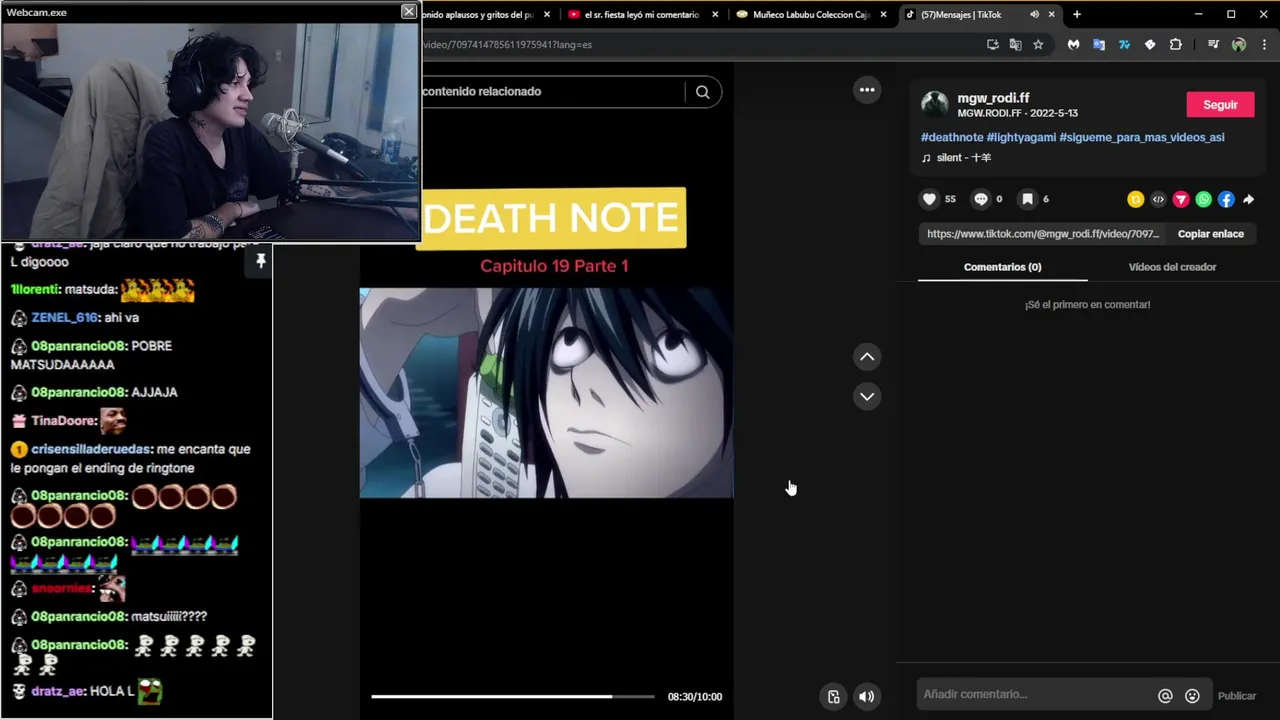Open the Chrome Extensions puzzle icon
The height and width of the screenshot is (720, 1280).
click(1175, 44)
